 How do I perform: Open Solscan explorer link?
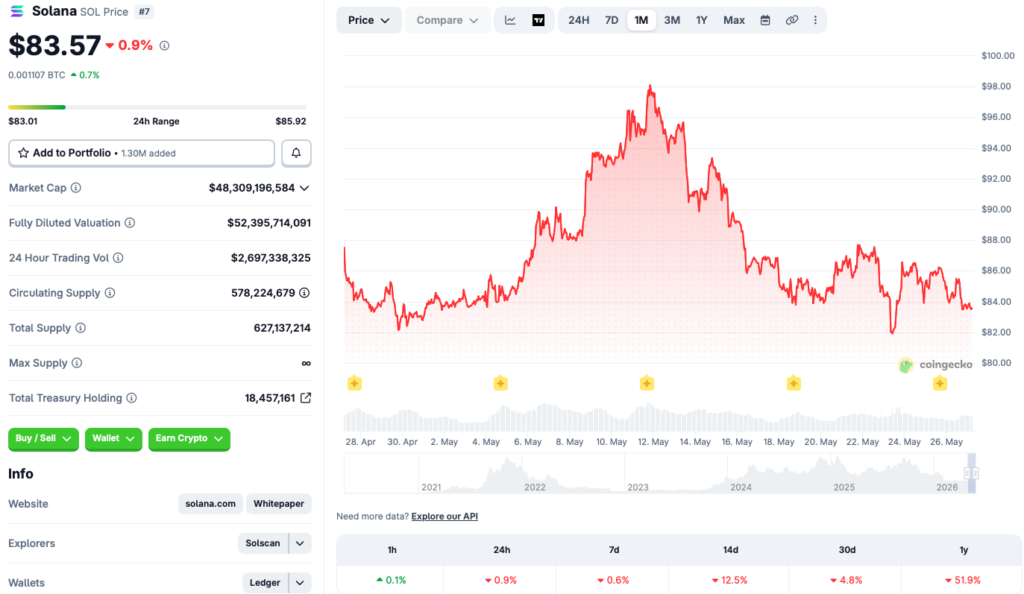click(x=263, y=543)
